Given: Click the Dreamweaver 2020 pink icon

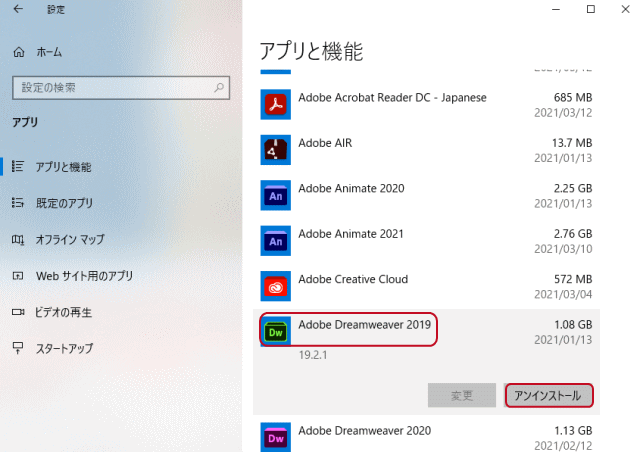Looking at the screenshot, I should [276, 437].
